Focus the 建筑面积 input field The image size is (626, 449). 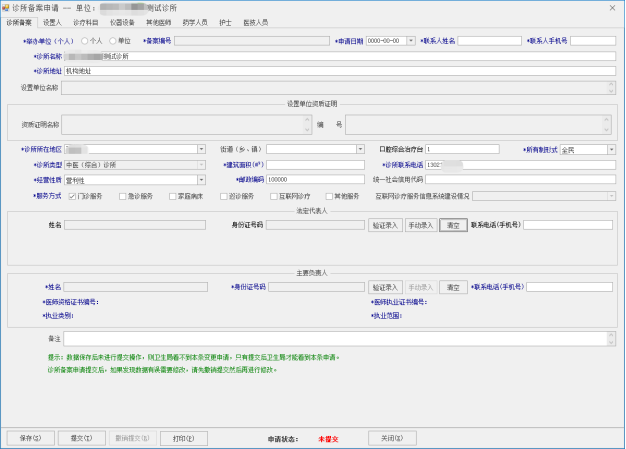pyautogui.click(x=315, y=165)
